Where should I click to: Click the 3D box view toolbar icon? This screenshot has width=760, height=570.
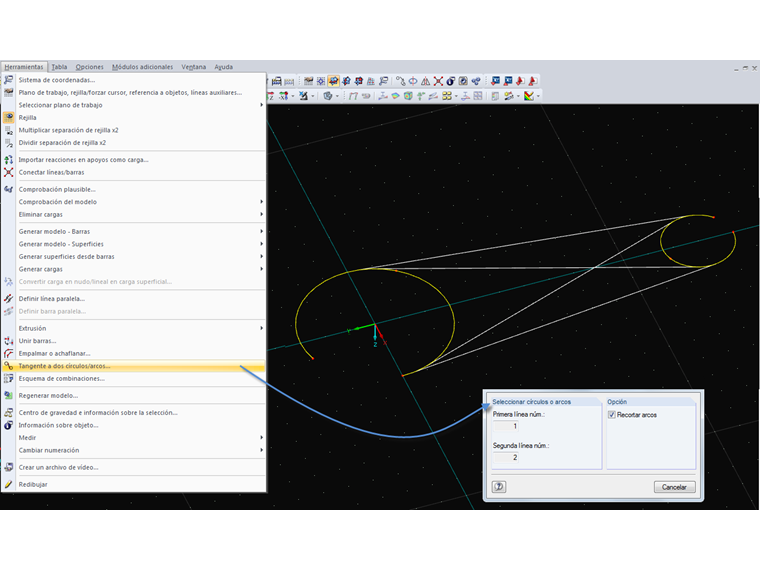tap(328, 96)
